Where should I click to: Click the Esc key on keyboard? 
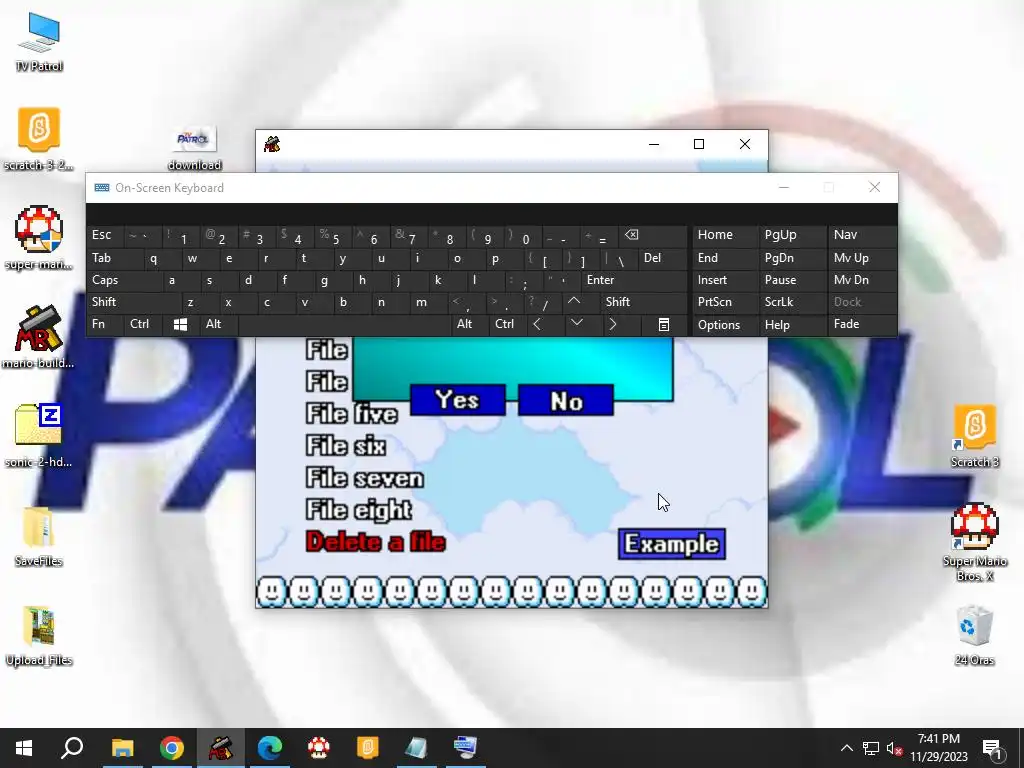point(104,236)
